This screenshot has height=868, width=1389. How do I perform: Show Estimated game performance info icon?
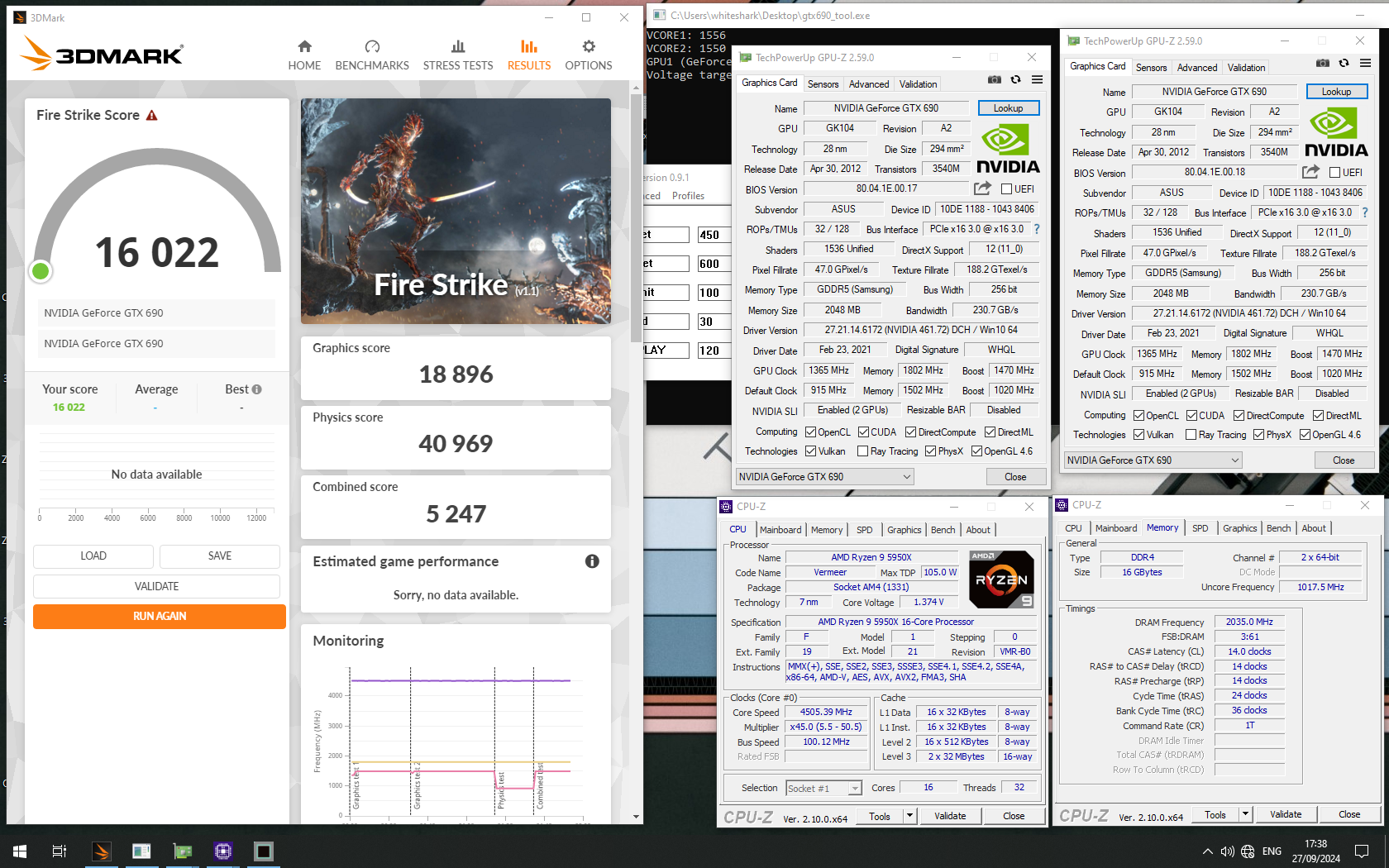(592, 561)
